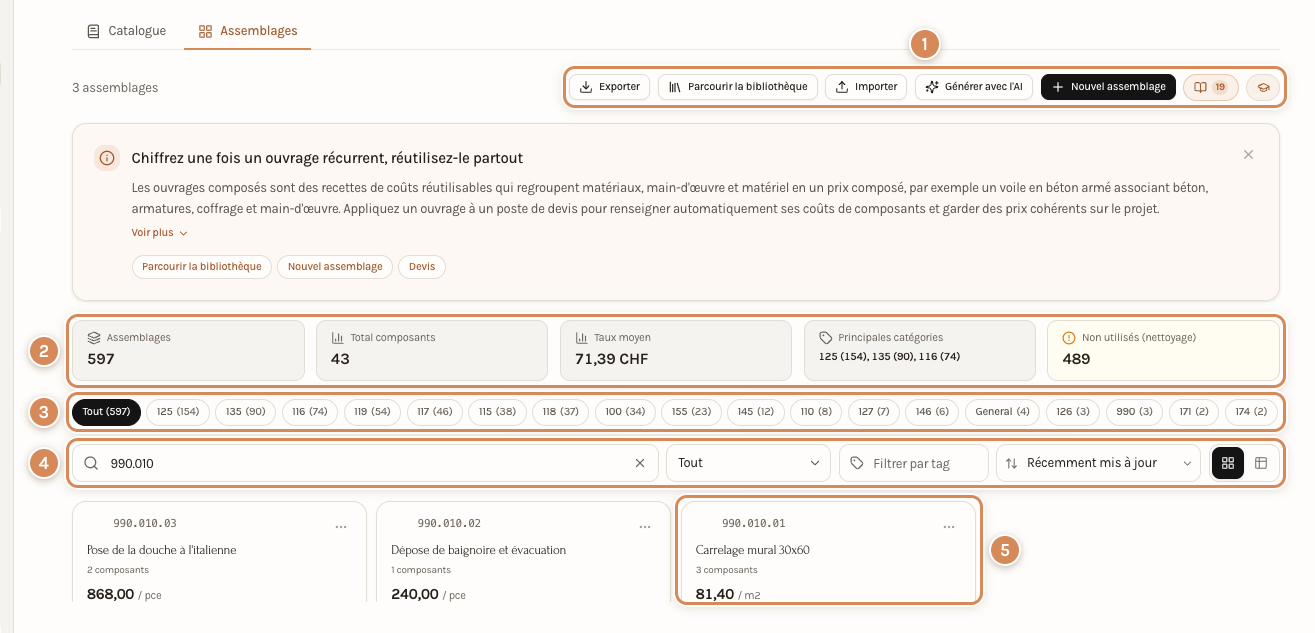The height and width of the screenshot is (633, 1315).
Task: Open the Tout dropdown filter
Action: (x=748, y=463)
